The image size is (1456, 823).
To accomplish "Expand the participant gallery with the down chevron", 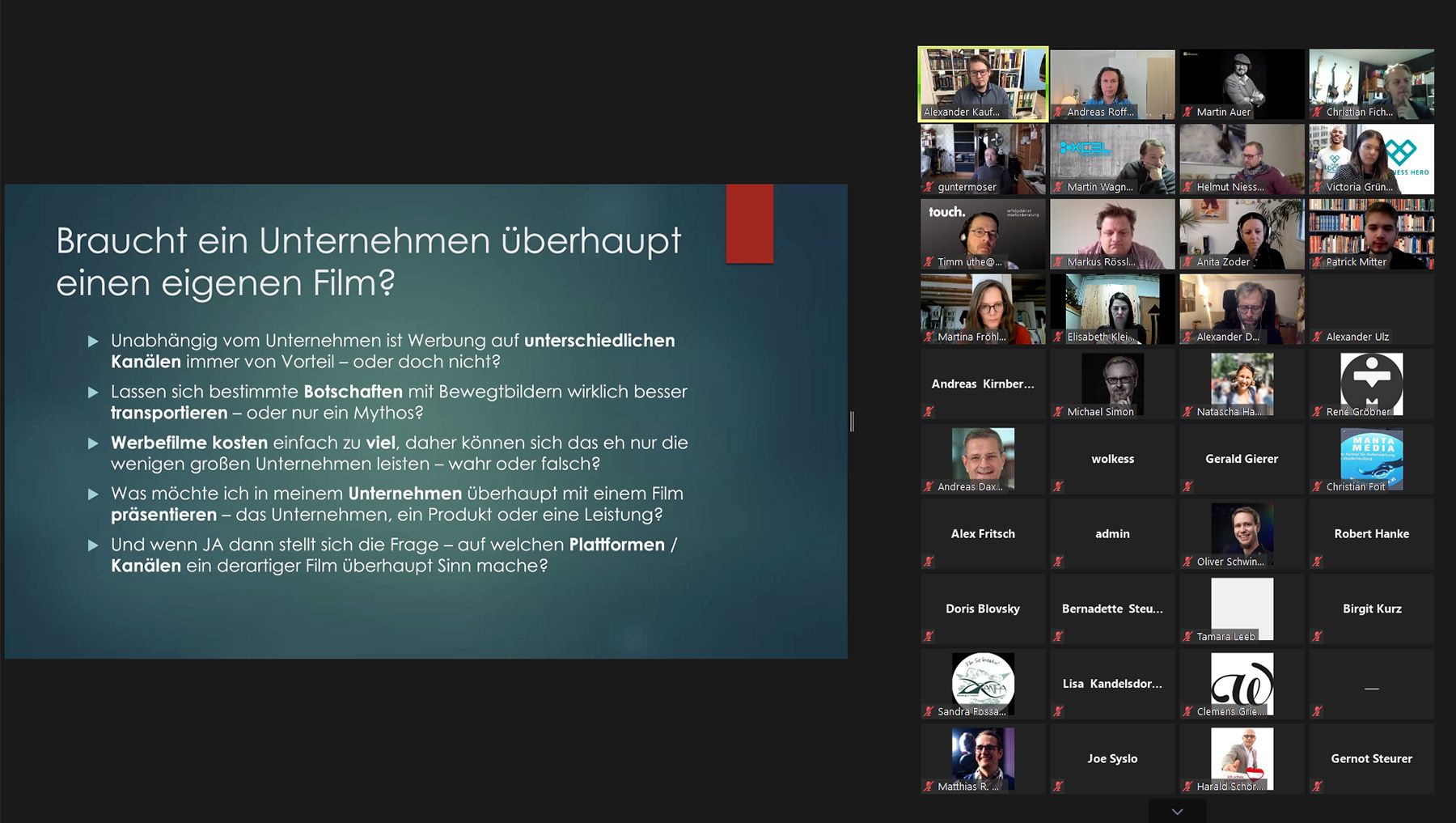I will (x=1177, y=811).
